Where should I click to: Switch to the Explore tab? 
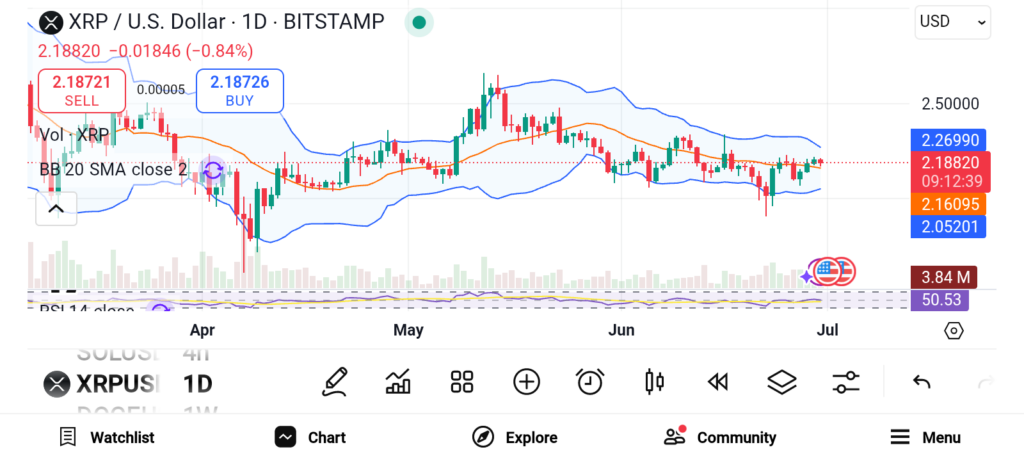coord(515,437)
